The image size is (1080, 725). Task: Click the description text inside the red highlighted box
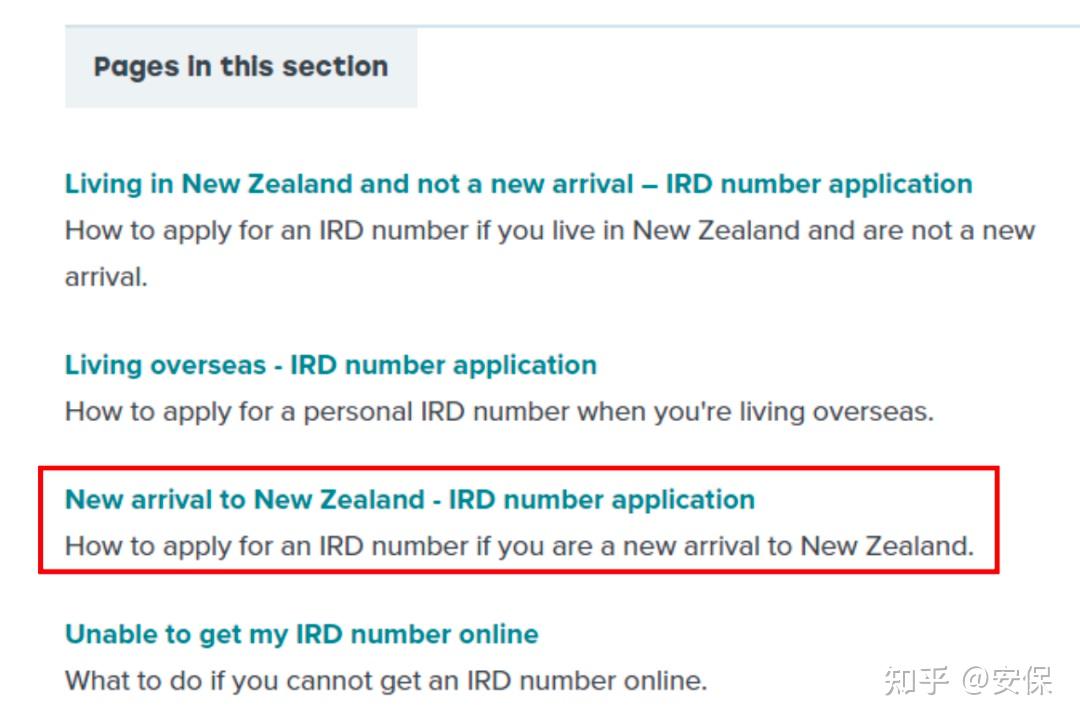pos(518,546)
